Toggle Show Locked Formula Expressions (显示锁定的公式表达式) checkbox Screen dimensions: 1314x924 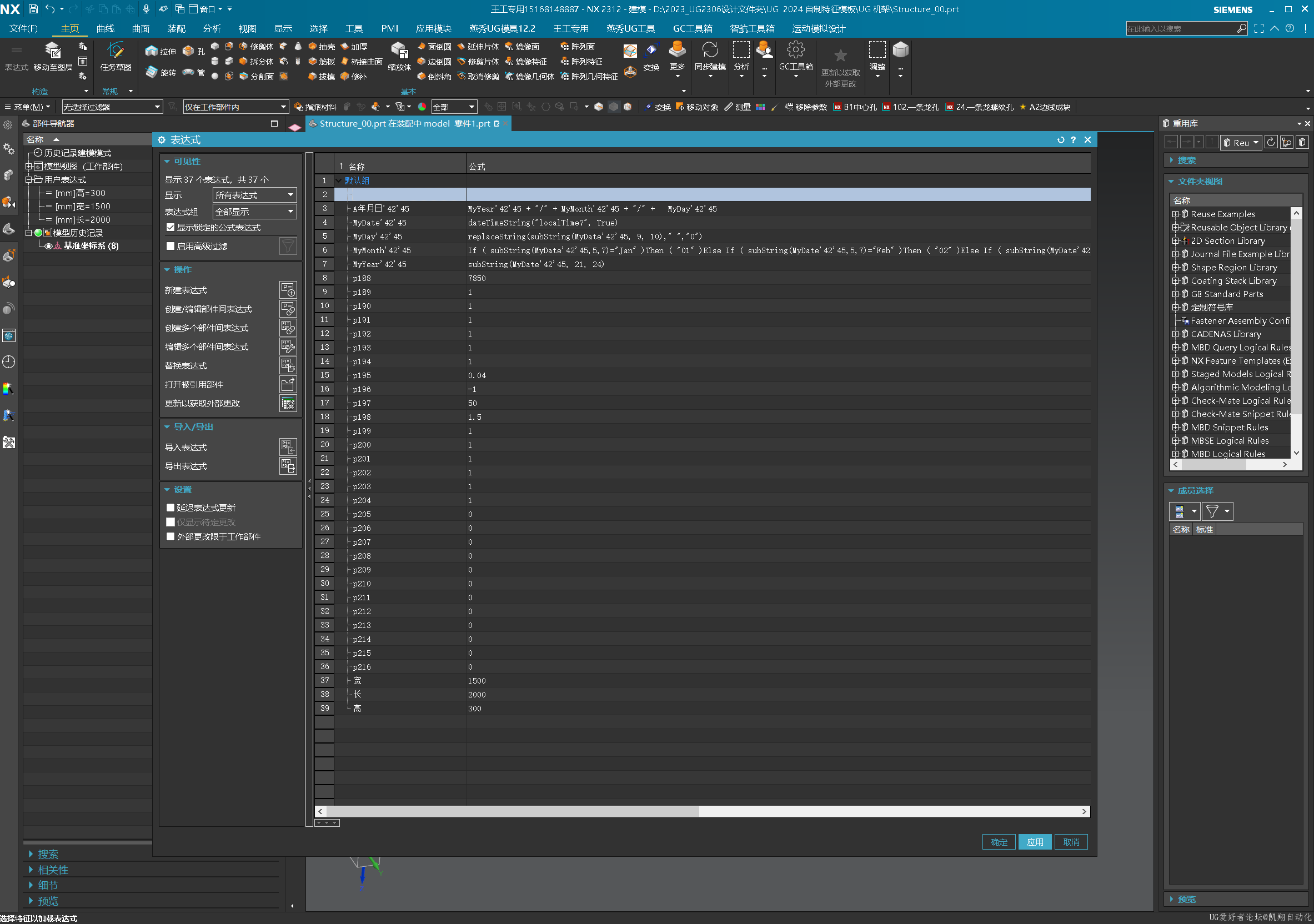coord(170,228)
